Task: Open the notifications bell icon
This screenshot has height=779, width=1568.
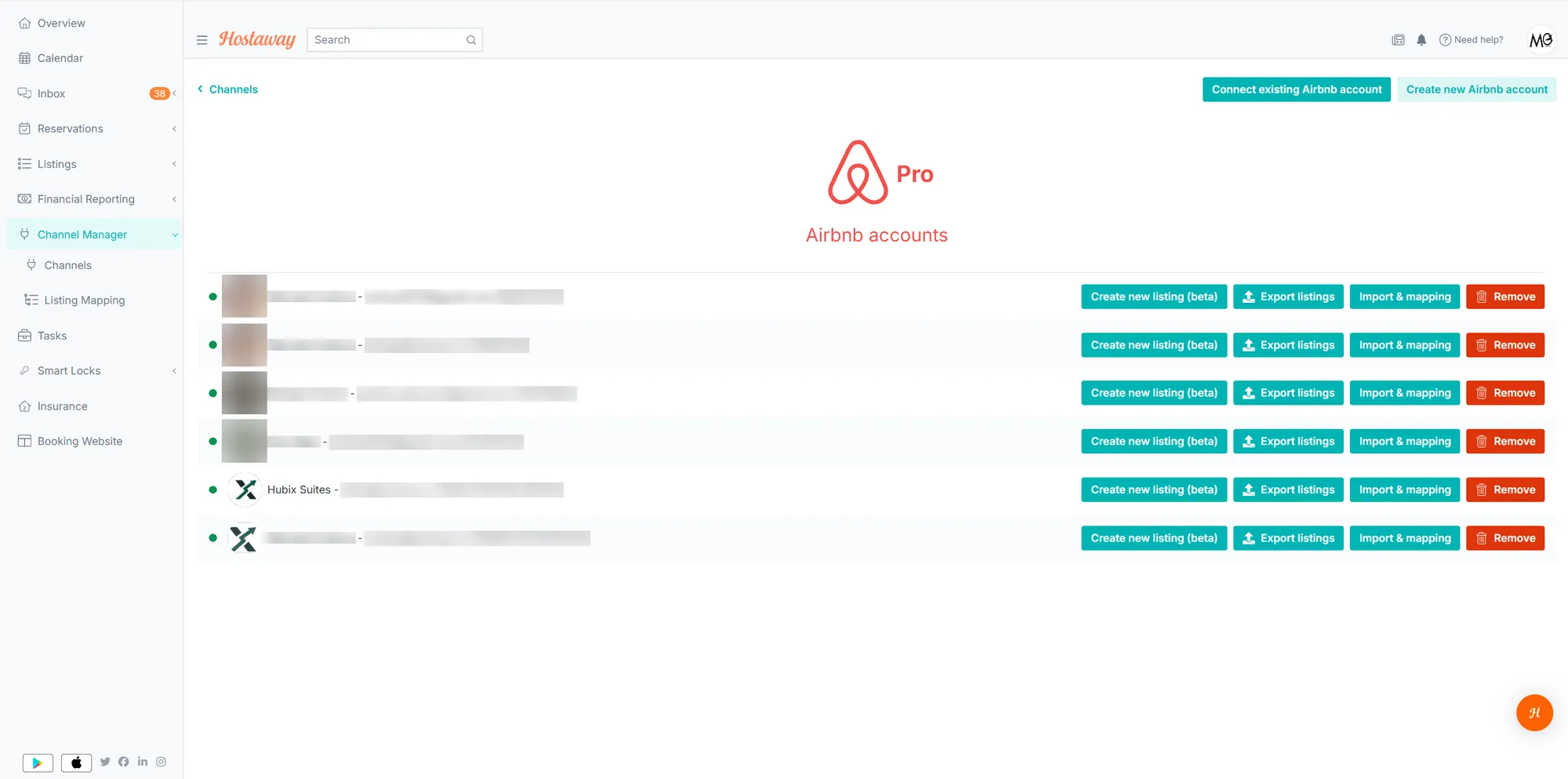Action: [1421, 40]
